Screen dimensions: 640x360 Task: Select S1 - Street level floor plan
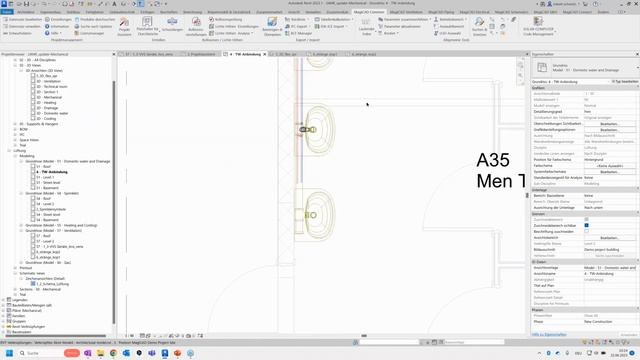(x=48, y=182)
